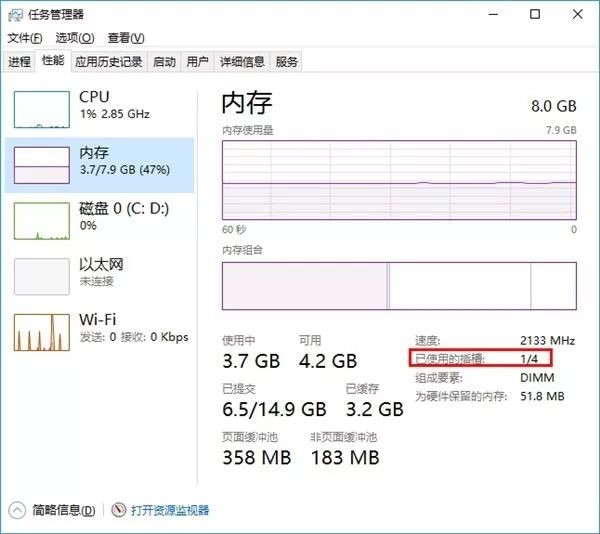Switch to the 进程 tab
The height and width of the screenshot is (534, 600).
tap(19, 62)
